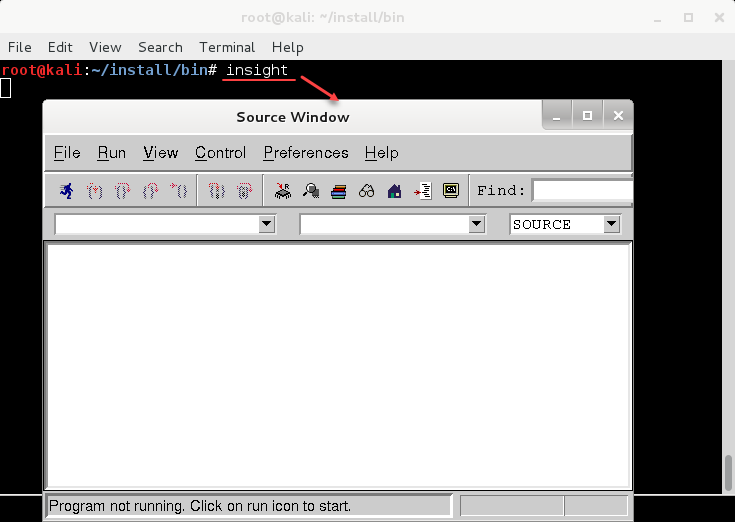Click into the Find text field
This screenshot has height=522, width=735.
pos(582,190)
